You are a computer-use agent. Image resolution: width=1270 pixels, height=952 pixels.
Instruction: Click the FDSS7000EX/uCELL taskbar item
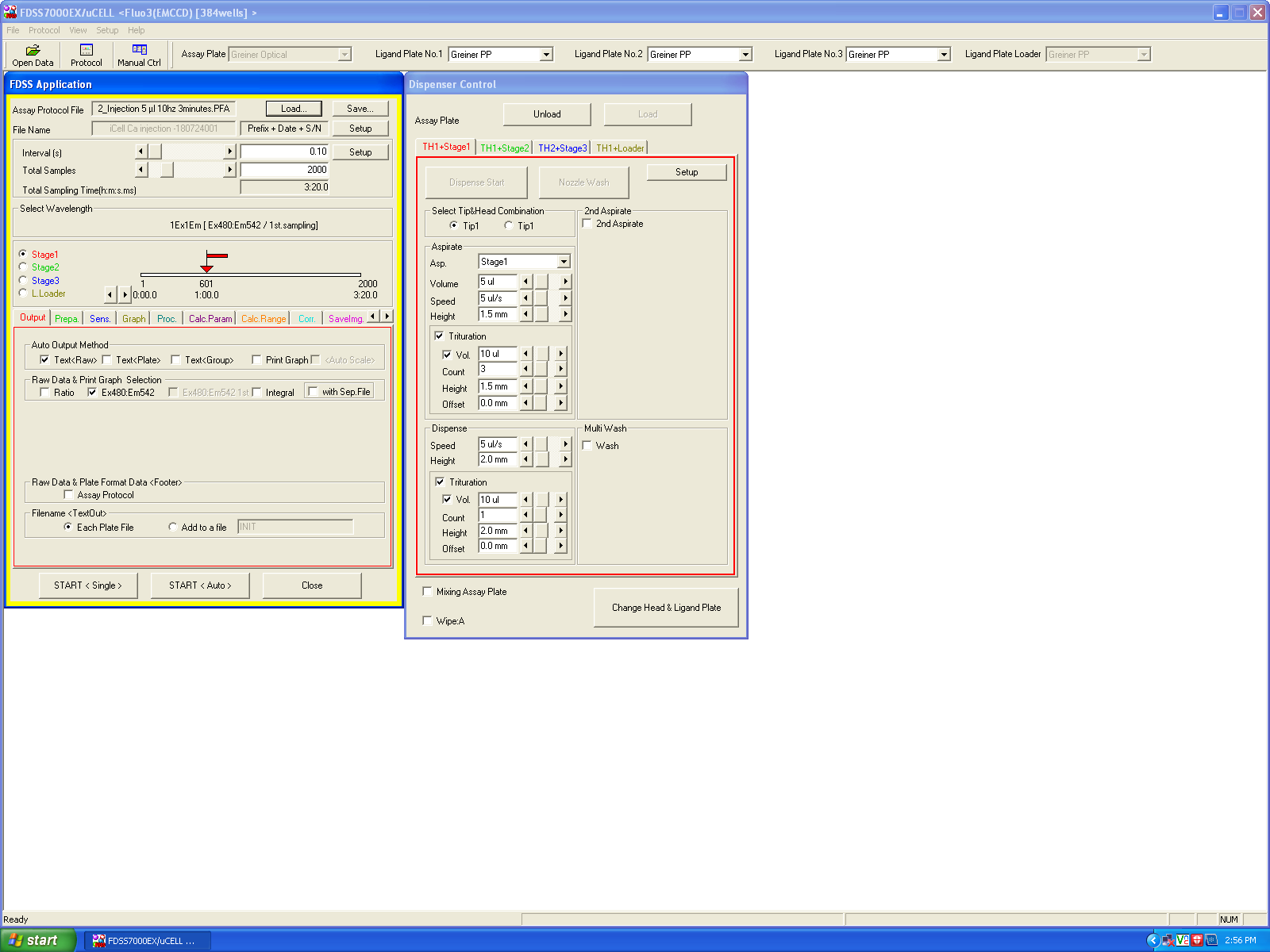click(x=148, y=941)
